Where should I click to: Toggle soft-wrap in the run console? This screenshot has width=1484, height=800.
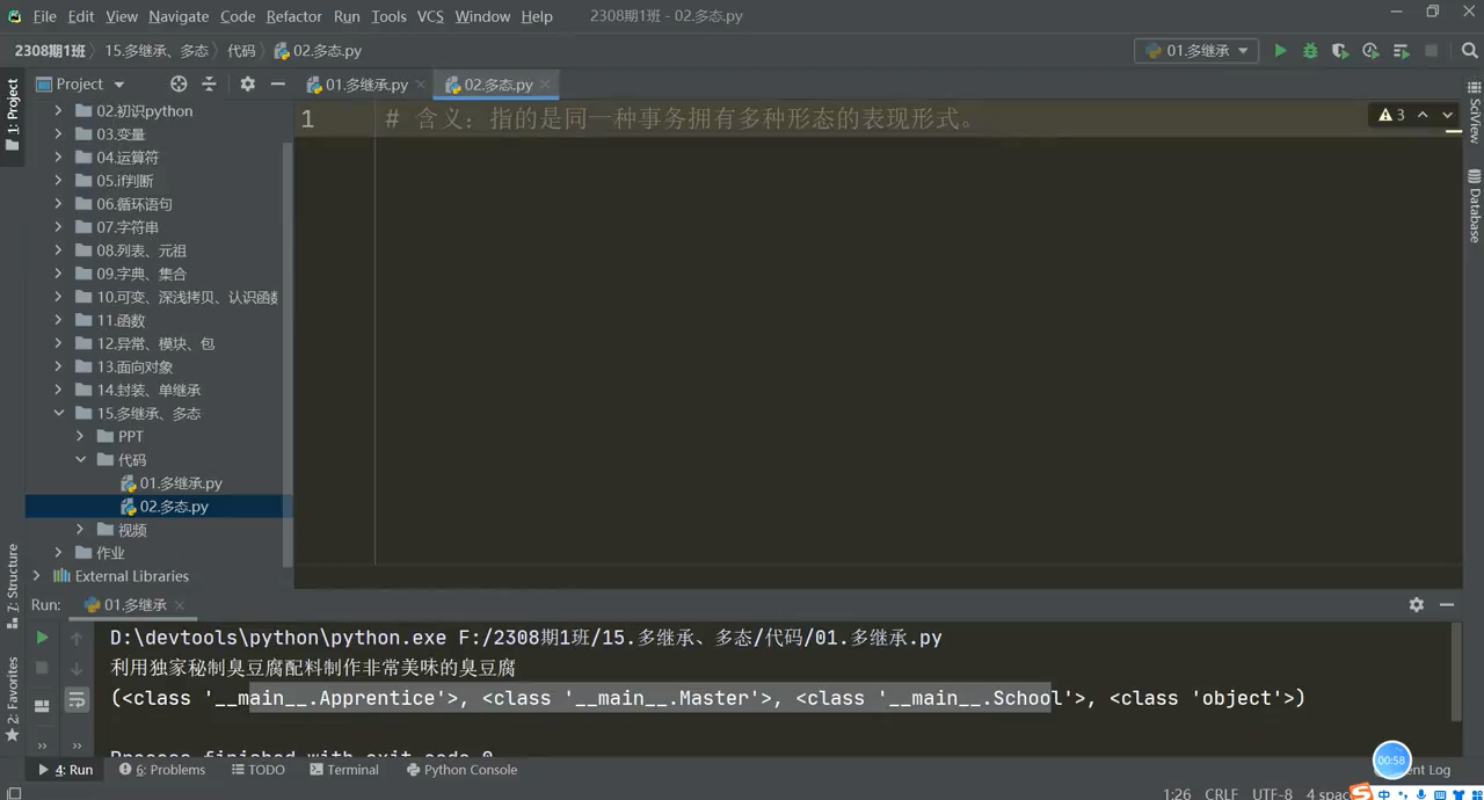(77, 701)
